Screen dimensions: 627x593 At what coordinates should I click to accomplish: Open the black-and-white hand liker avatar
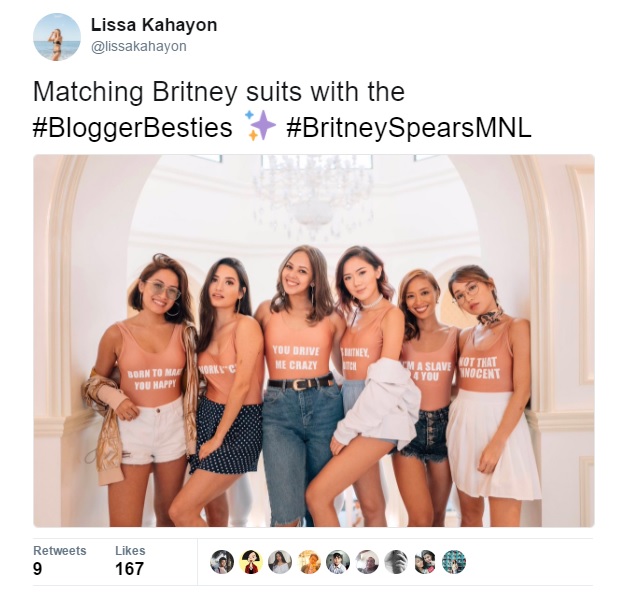[x=396, y=562]
